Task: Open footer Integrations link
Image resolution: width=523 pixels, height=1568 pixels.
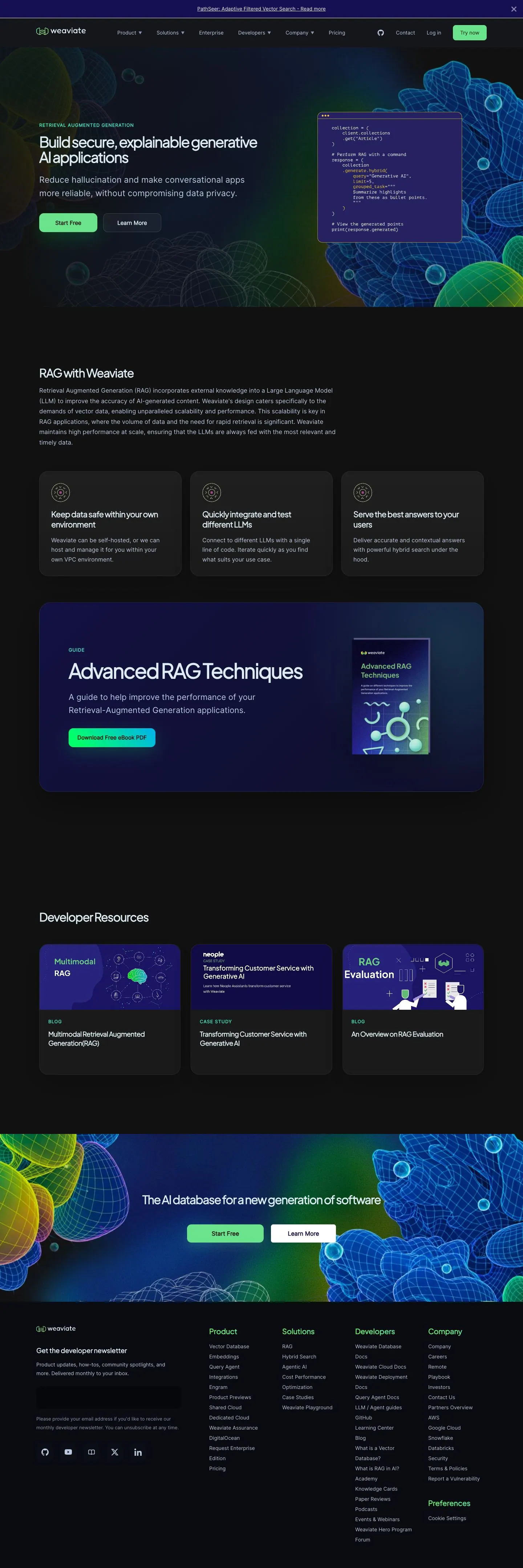Action: [x=223, y=1377]
